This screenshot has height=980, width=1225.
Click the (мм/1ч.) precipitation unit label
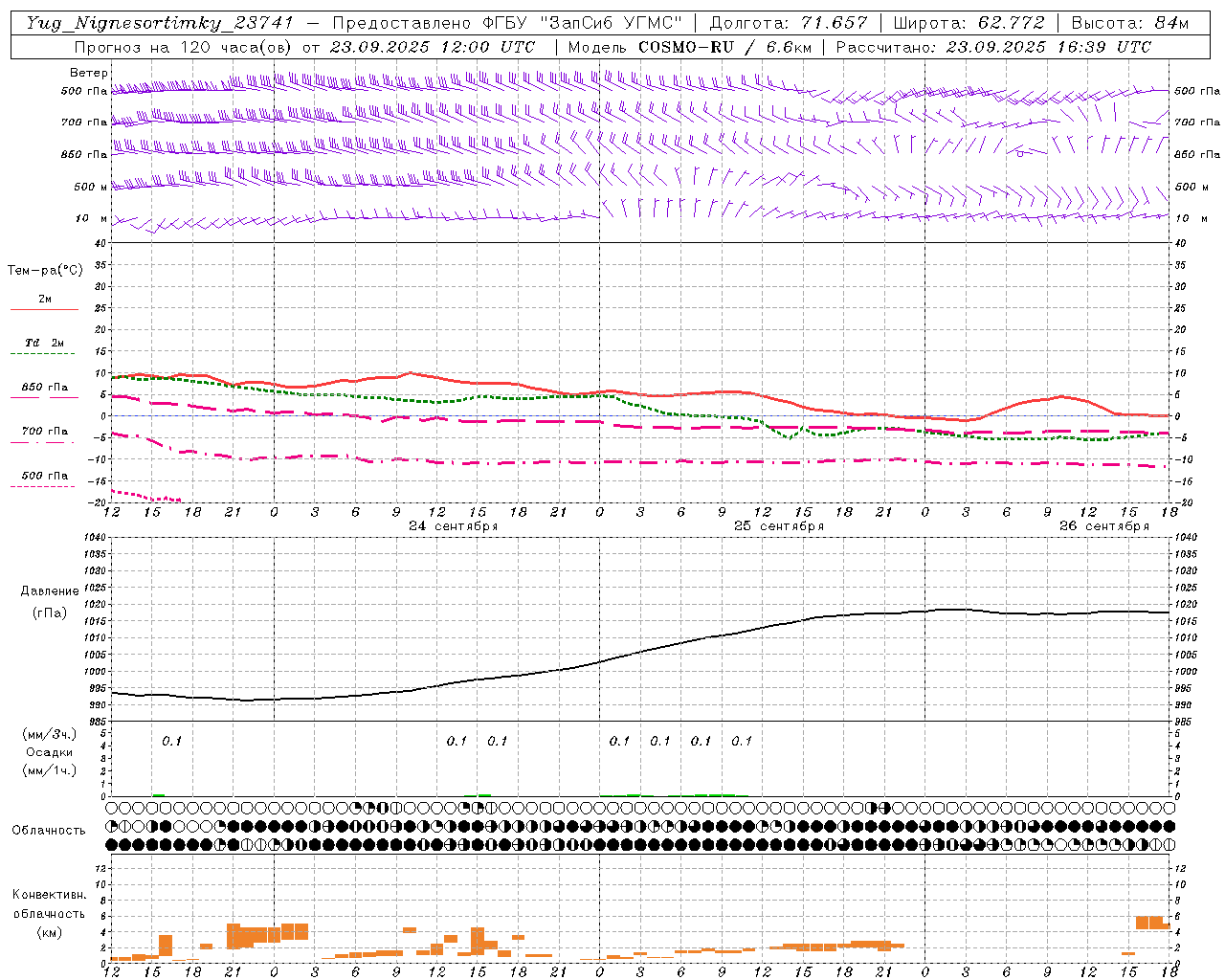pos(50,770)
